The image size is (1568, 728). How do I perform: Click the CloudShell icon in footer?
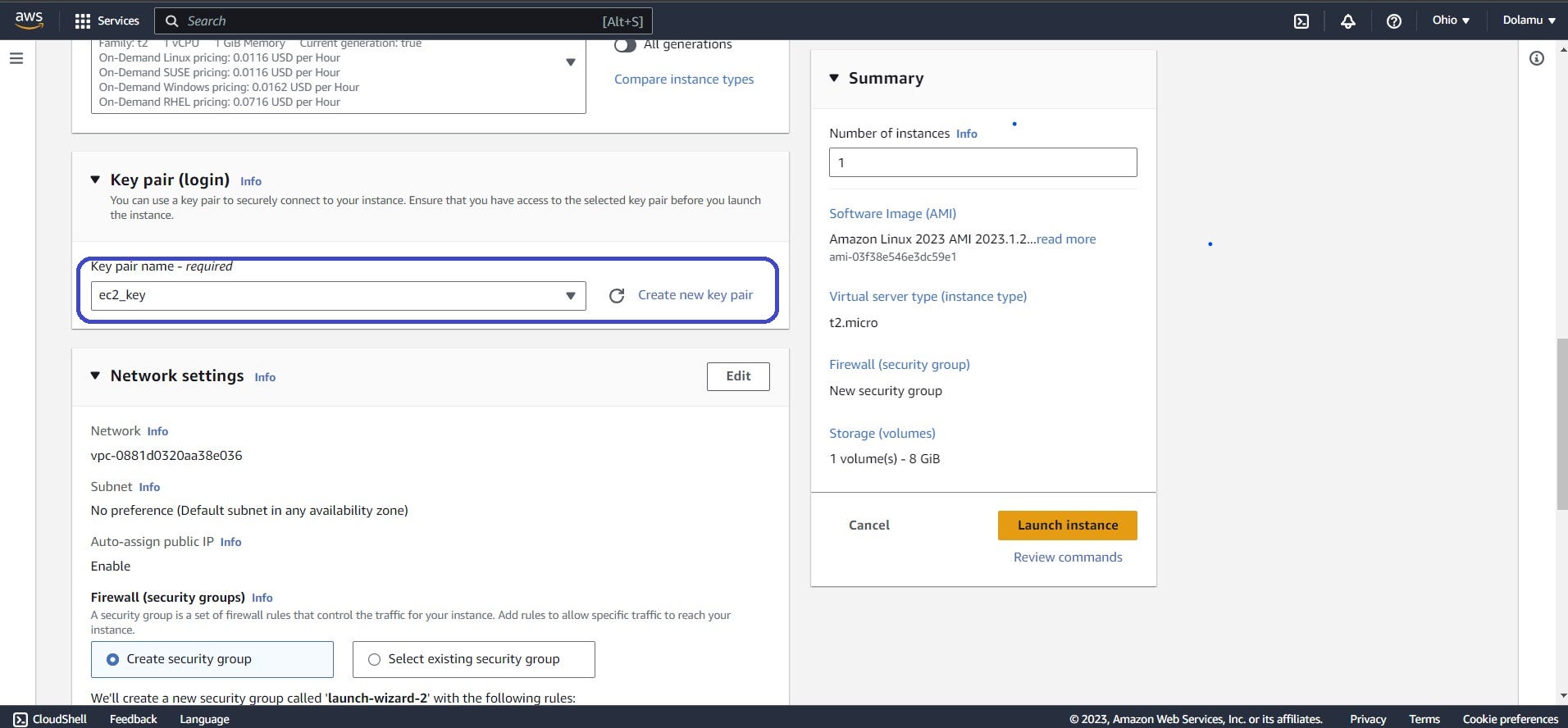pos(21,719)
